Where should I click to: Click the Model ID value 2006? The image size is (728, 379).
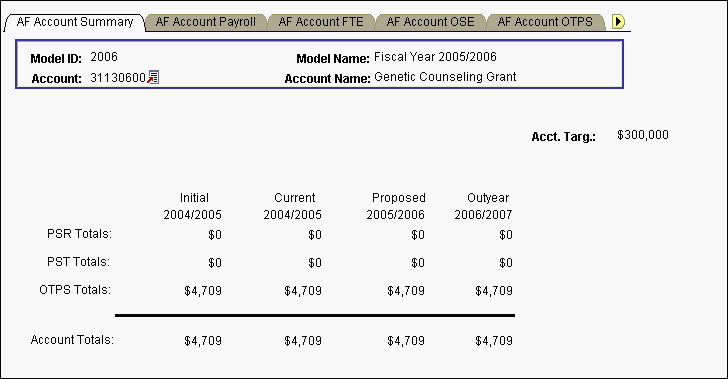[104, 57]
